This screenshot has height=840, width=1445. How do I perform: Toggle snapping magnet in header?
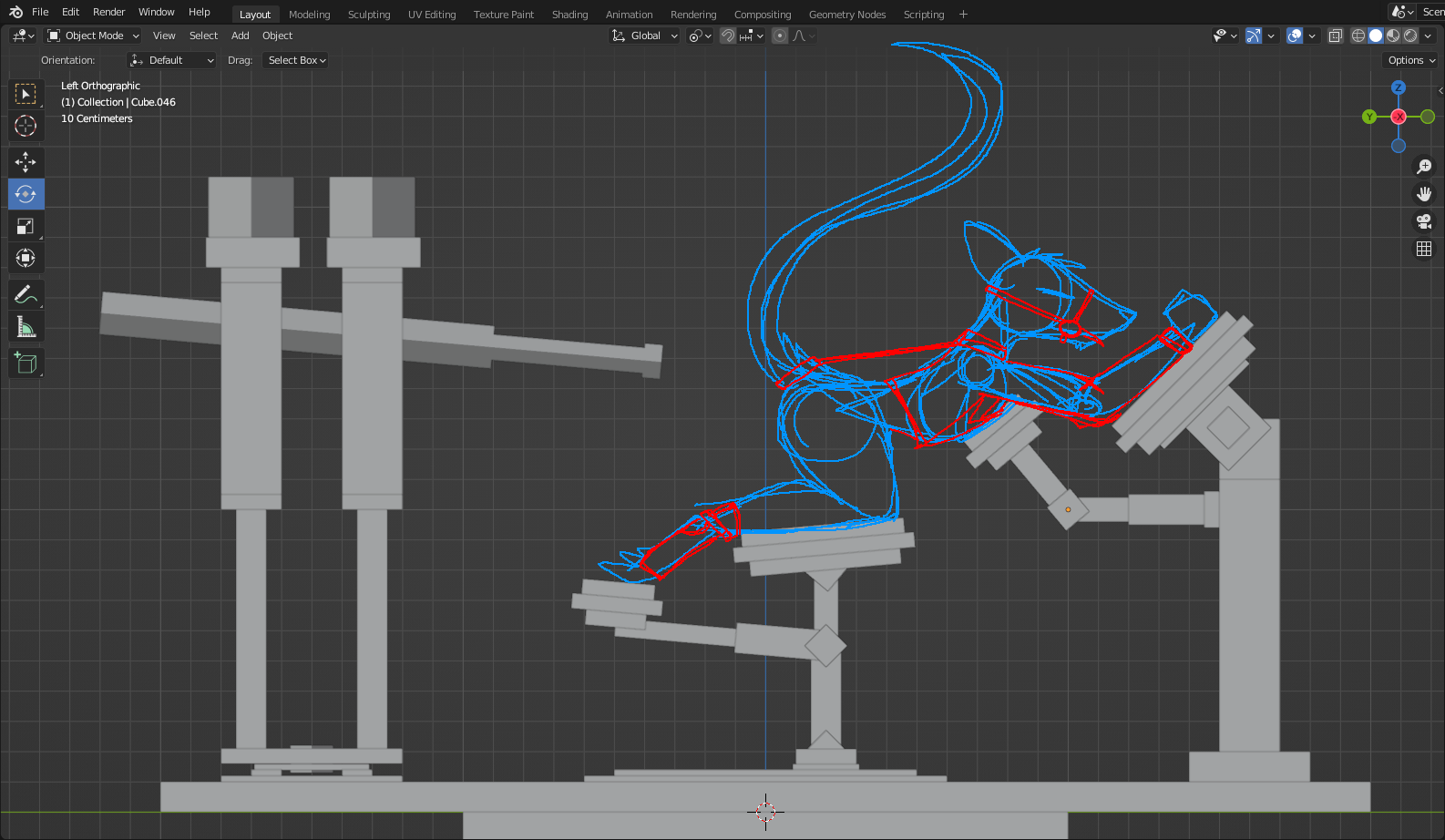click(728, 36)
